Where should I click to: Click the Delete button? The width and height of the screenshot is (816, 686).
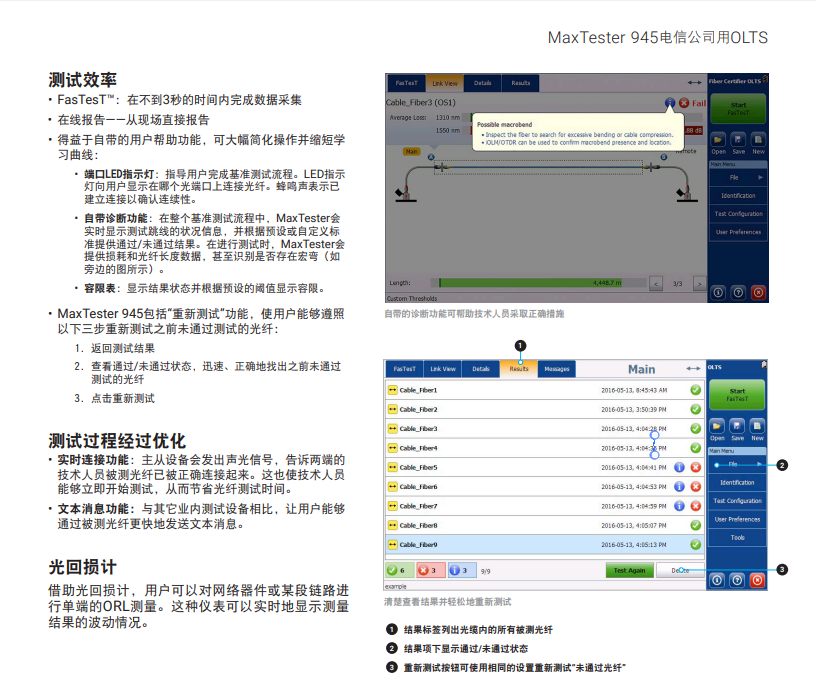point(680,570)
